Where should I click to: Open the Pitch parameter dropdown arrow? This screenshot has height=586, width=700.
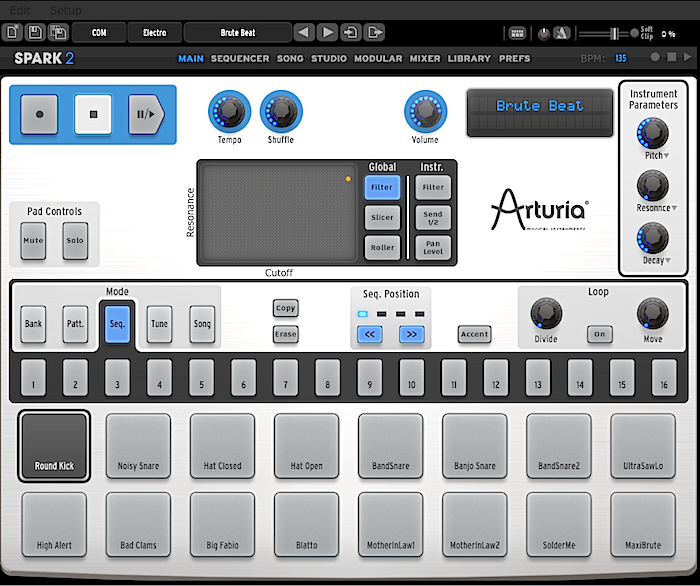click(666, 156)
